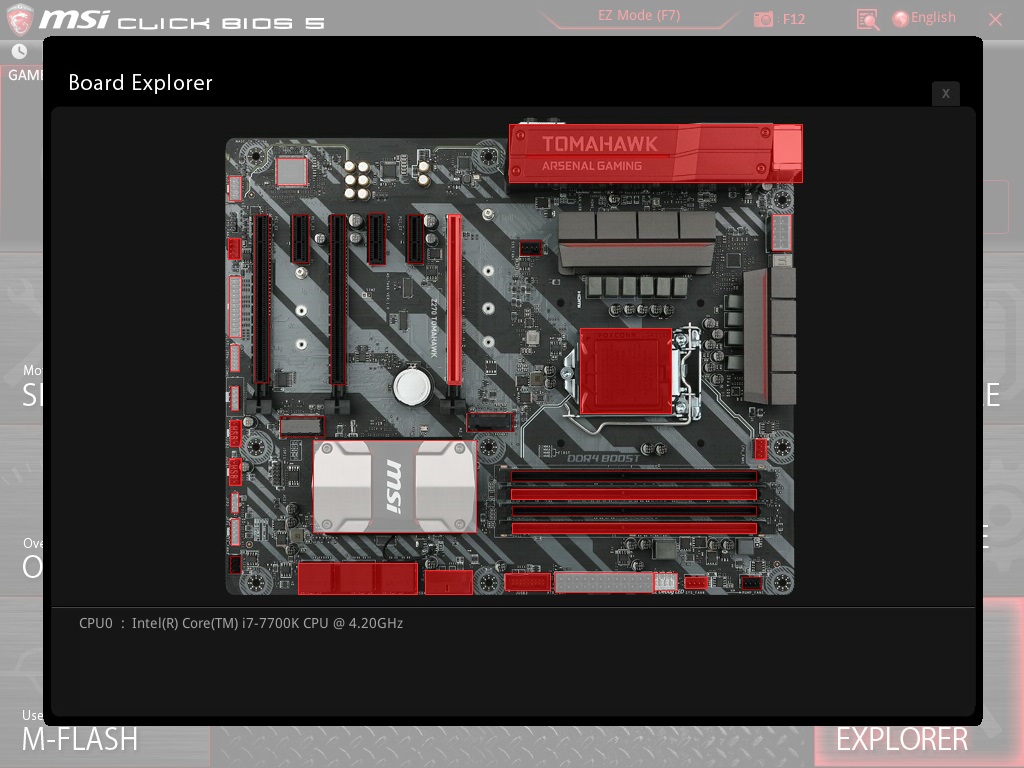Select the shielded audio codec chip
The height and width of the screenshot is (768, 1024).
291,172
